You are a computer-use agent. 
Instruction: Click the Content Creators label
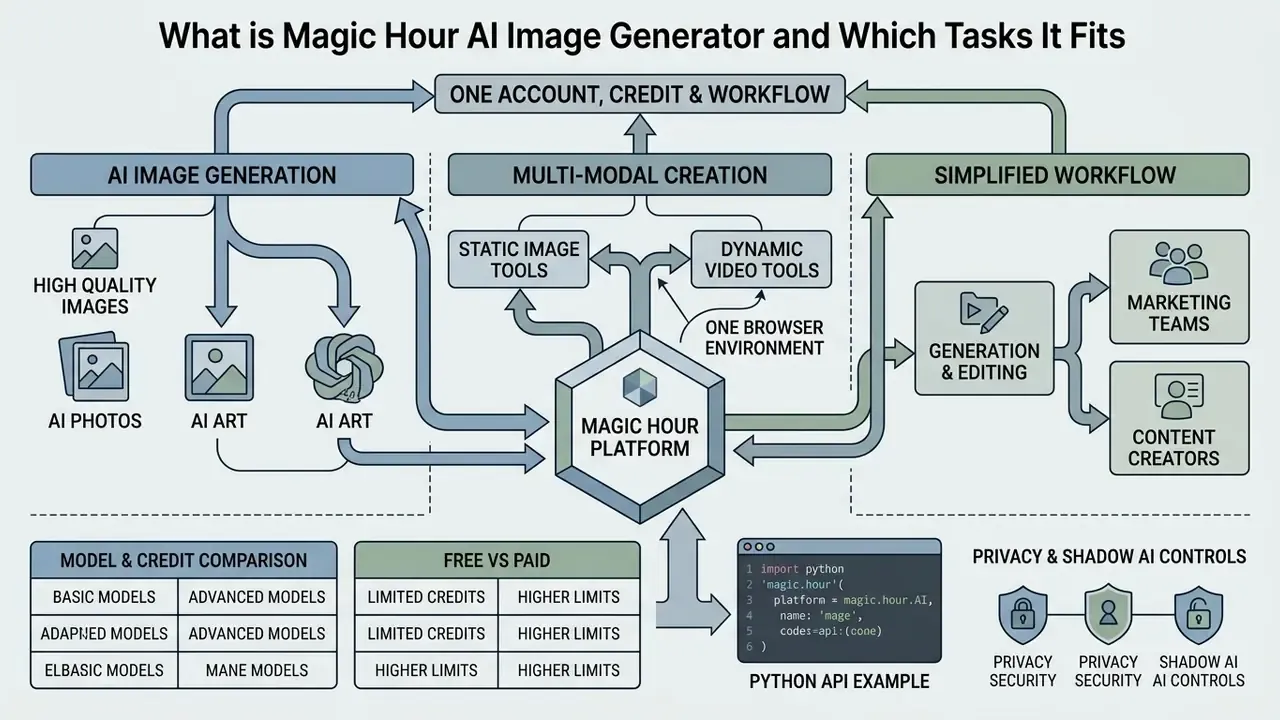pos(1174,448)
